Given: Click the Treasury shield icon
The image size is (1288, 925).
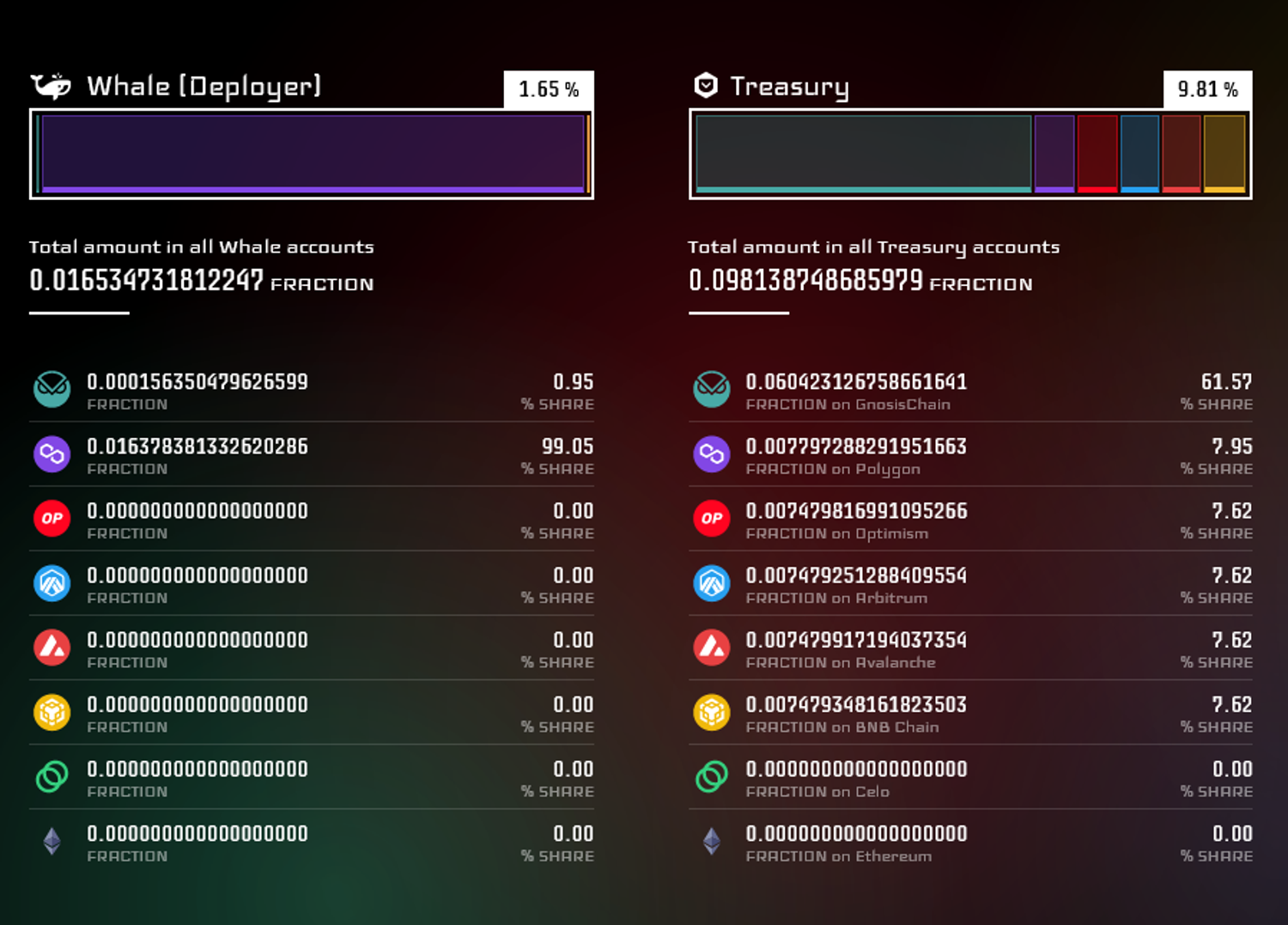Looking at the screenshot, I should pyautogui.click(x=706, y=86).
